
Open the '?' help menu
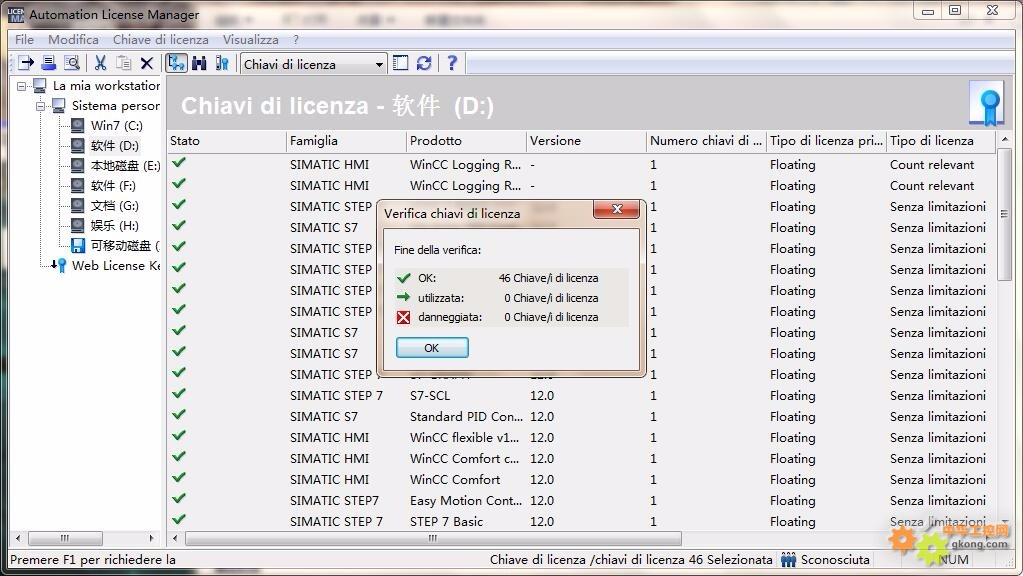coord(296,40)
